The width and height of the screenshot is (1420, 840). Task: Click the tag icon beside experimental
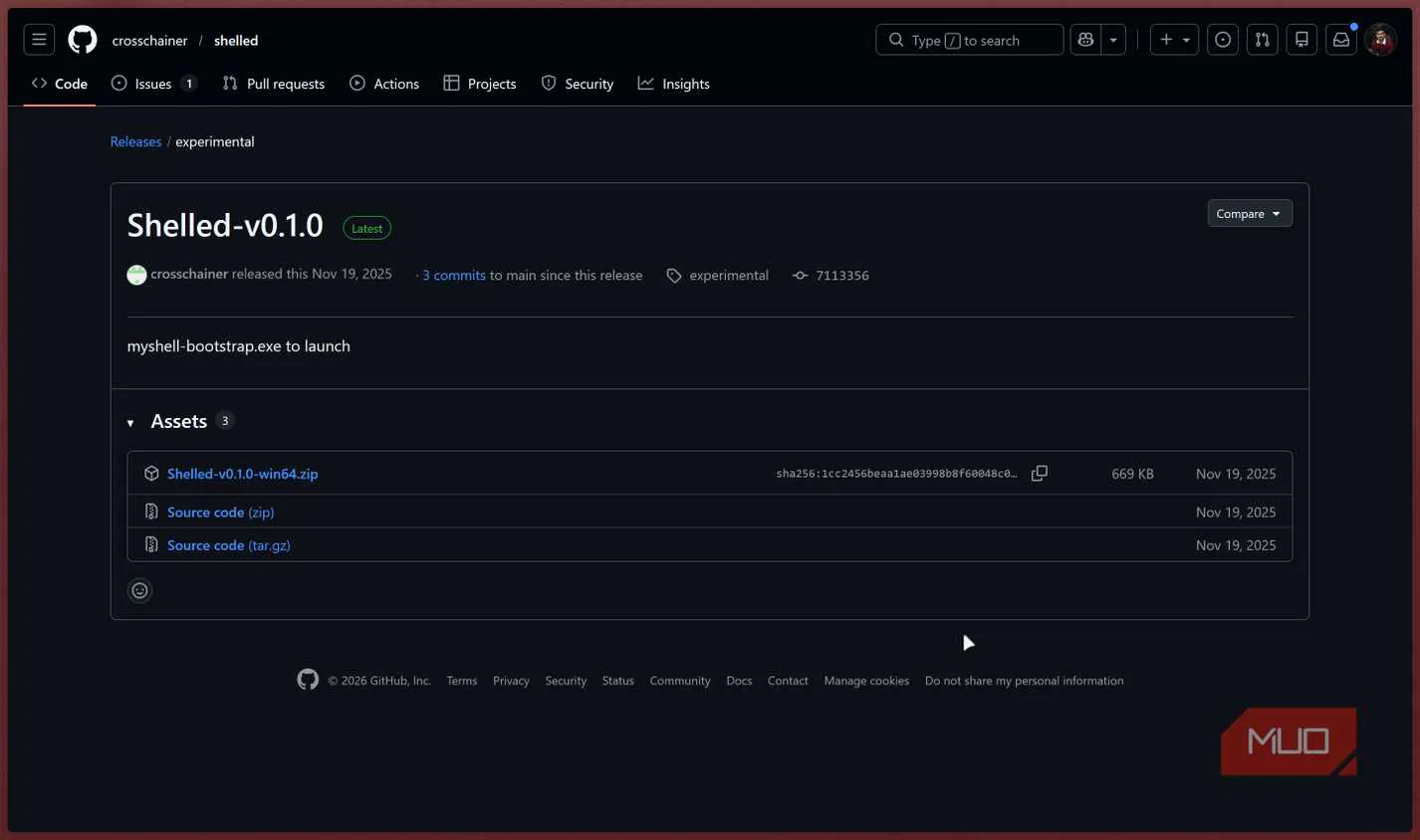click(x=674, y=276)
